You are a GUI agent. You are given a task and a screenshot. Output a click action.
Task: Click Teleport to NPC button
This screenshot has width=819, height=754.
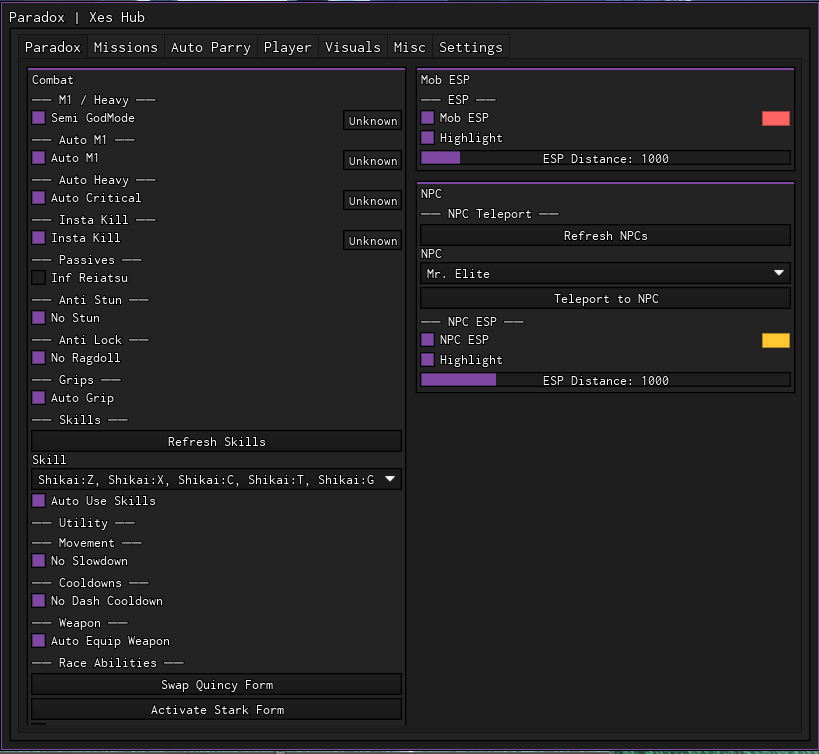coord(605,299)
